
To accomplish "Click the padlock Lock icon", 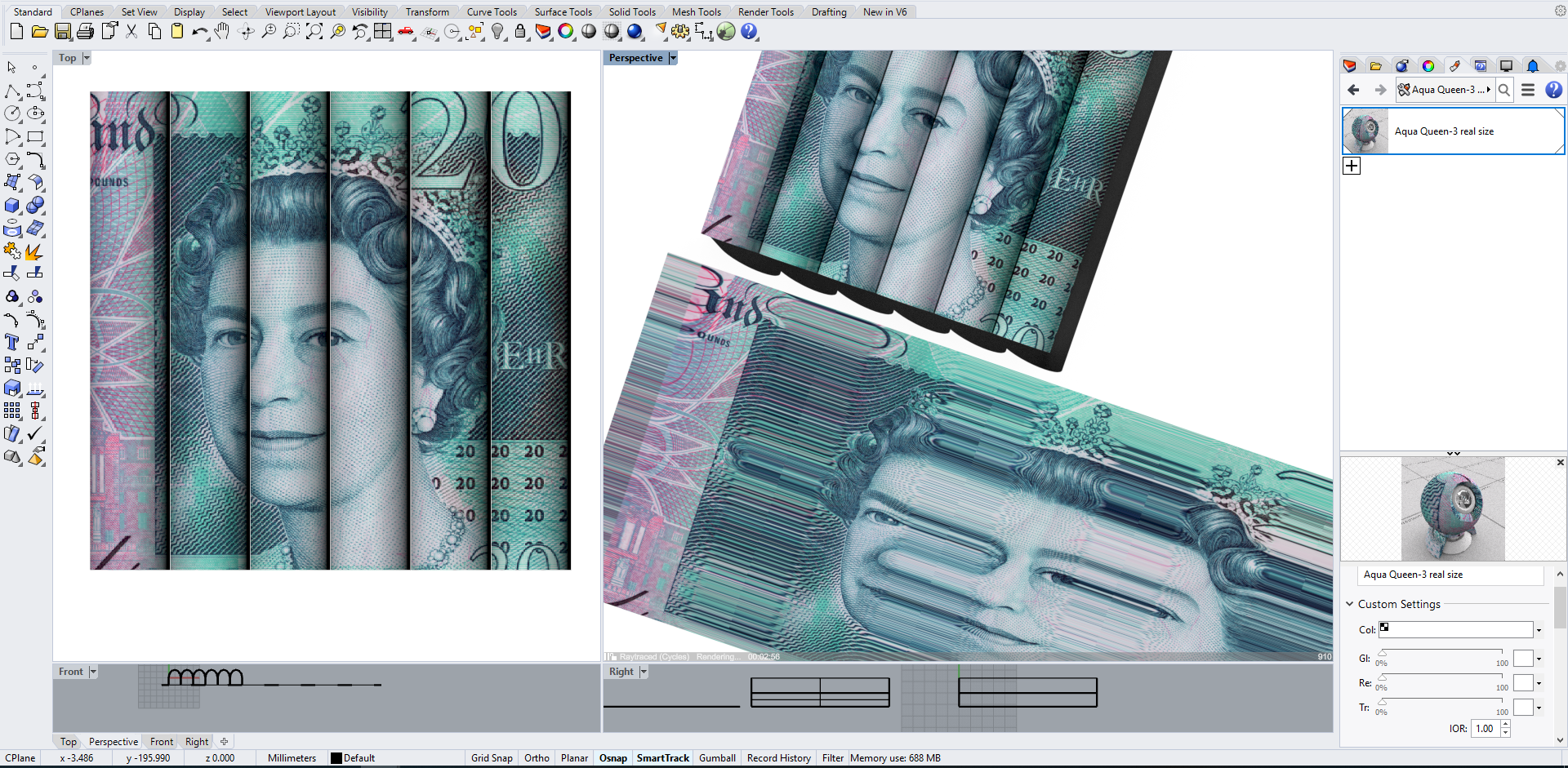I will point(520,32).
